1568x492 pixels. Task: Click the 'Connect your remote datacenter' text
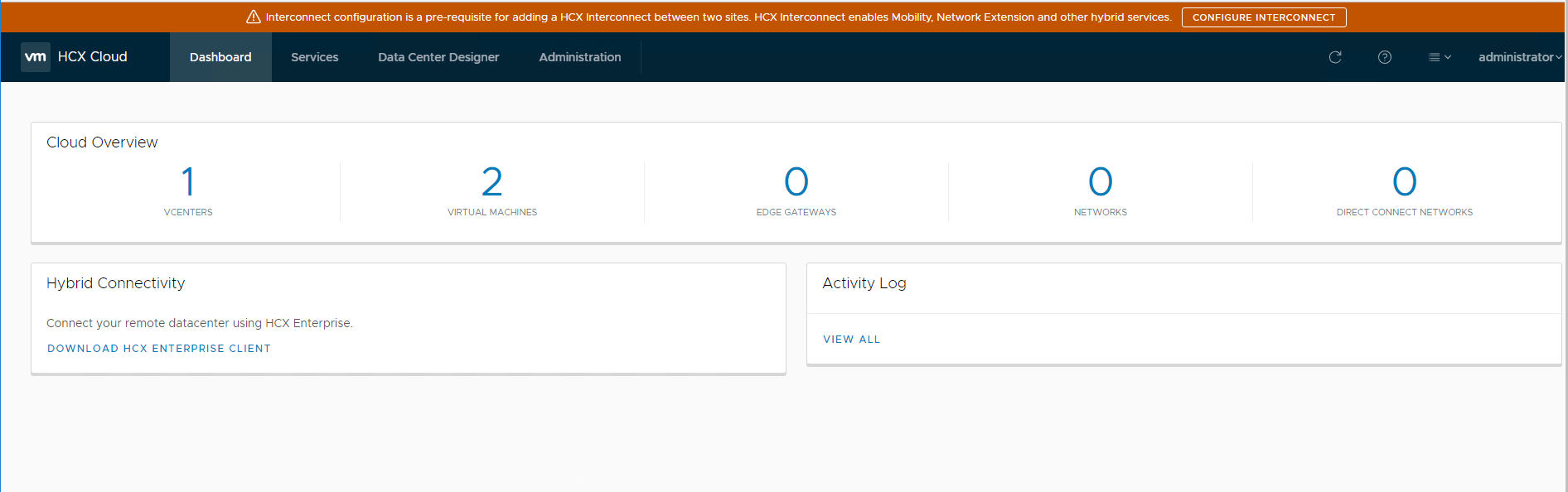click(200, 323)
